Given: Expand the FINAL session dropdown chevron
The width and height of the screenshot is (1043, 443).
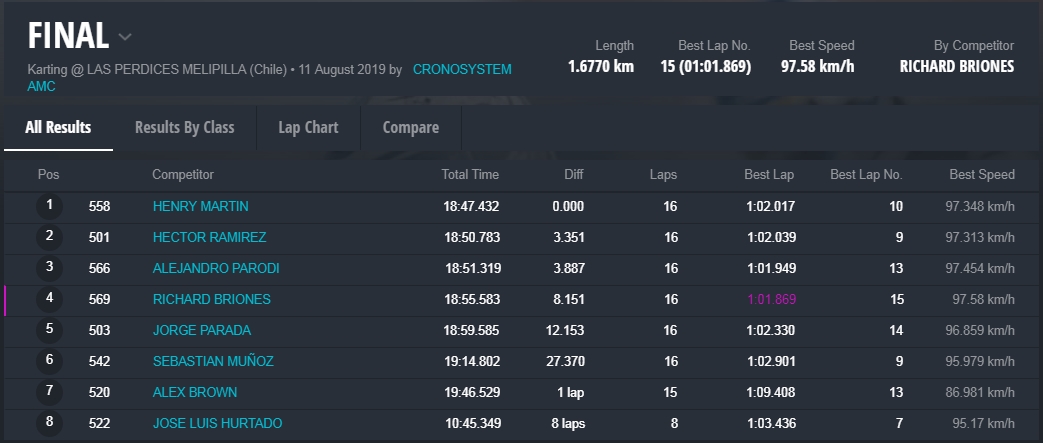Looking at the screenshot, I should (125, 38).
